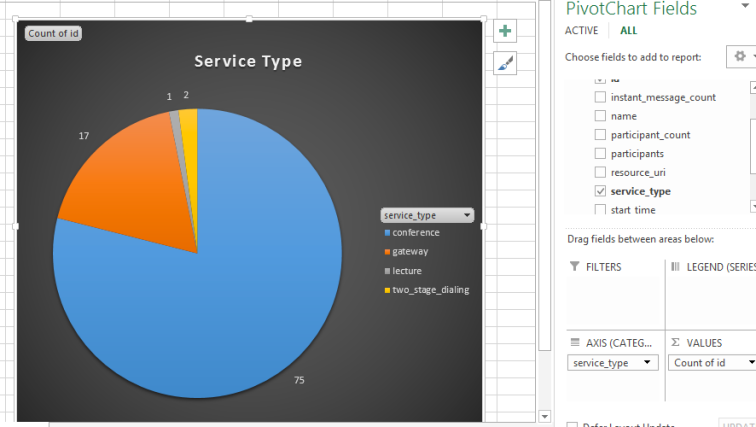Viewport: 756px width, 427px height.
Task: Click the blue conference legend marker
Action: coord(387,233)
